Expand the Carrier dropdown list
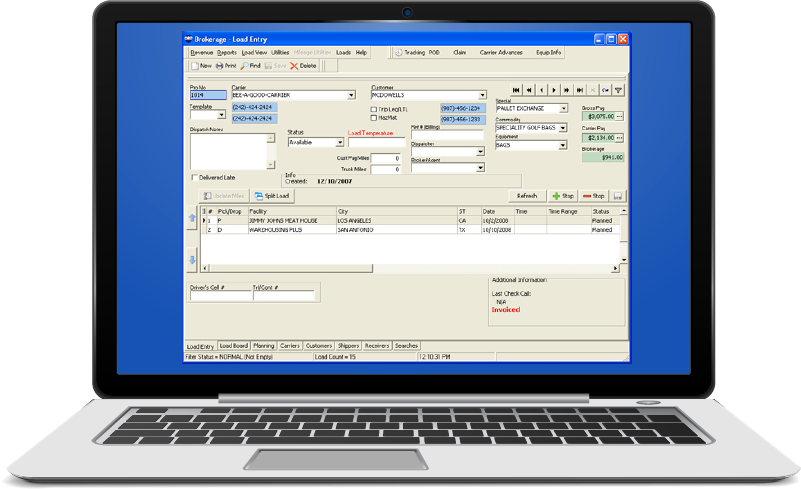The height and width of the screenshot is (489, 801). (x=351, y=95)
